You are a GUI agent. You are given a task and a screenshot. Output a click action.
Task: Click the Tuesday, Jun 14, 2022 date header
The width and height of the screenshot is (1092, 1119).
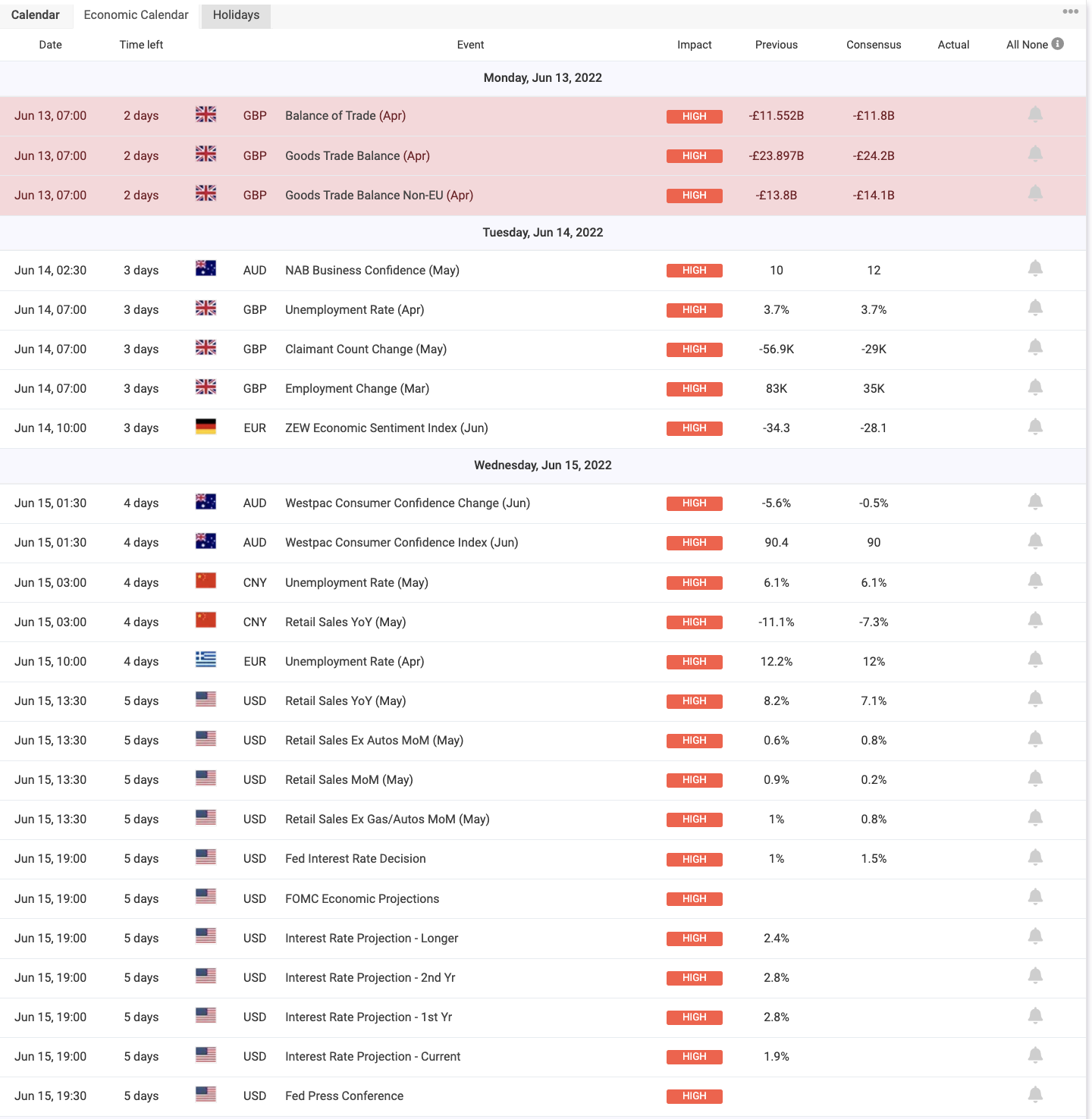click(543, 232)
